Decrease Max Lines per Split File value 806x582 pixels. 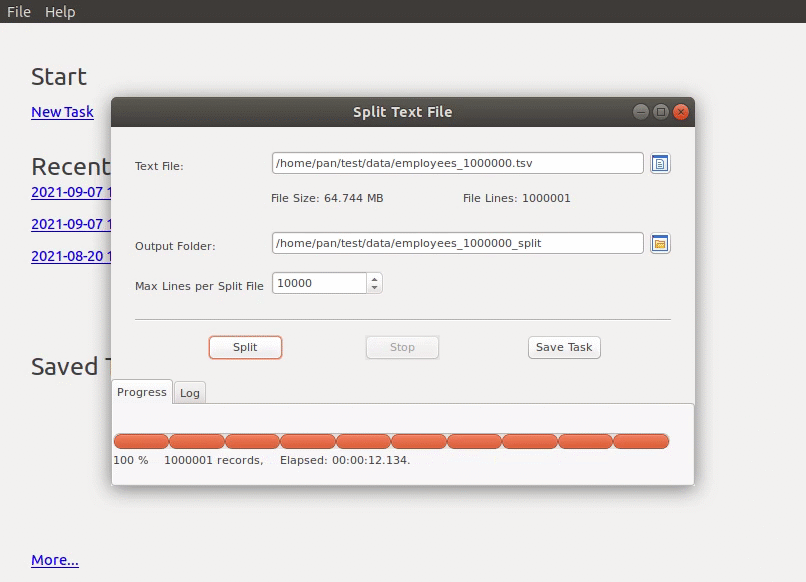[374, 288]
